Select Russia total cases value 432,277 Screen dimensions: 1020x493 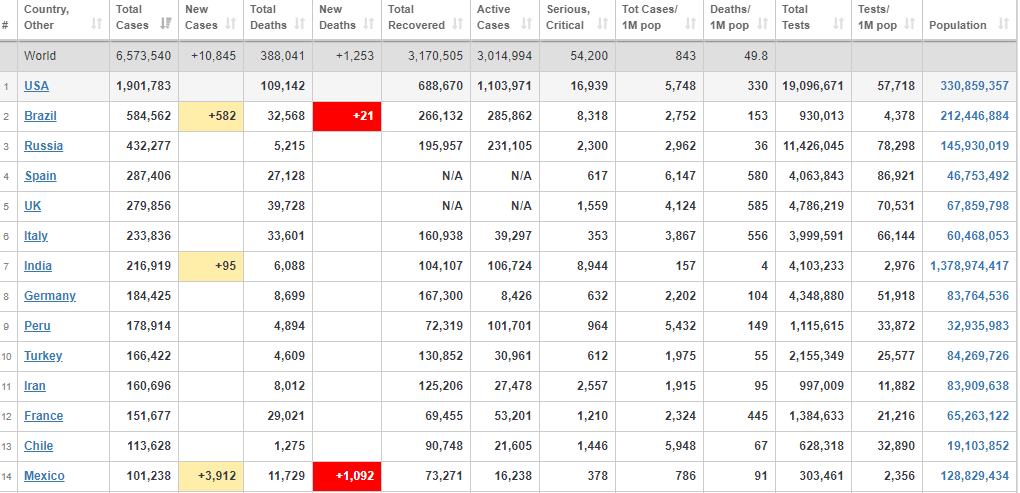[148, 146]
